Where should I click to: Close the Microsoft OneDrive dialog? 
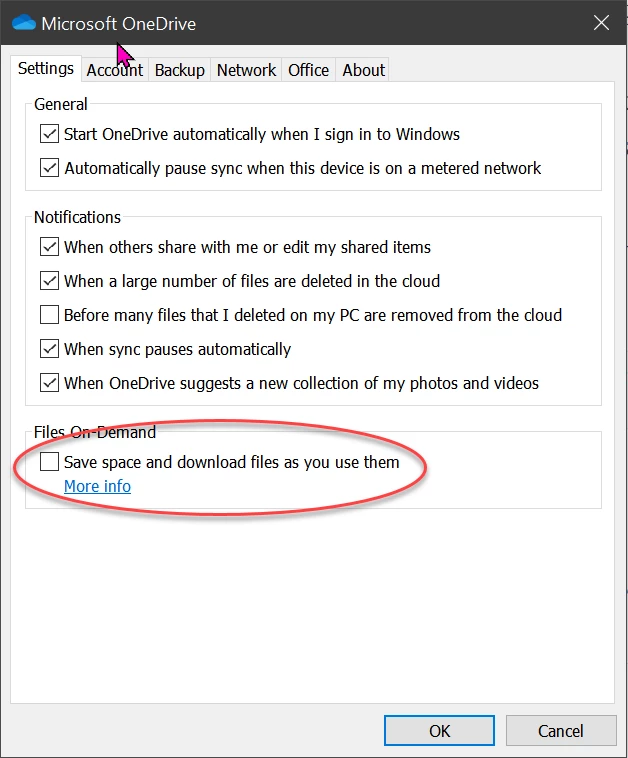click(x=601, y=23)
